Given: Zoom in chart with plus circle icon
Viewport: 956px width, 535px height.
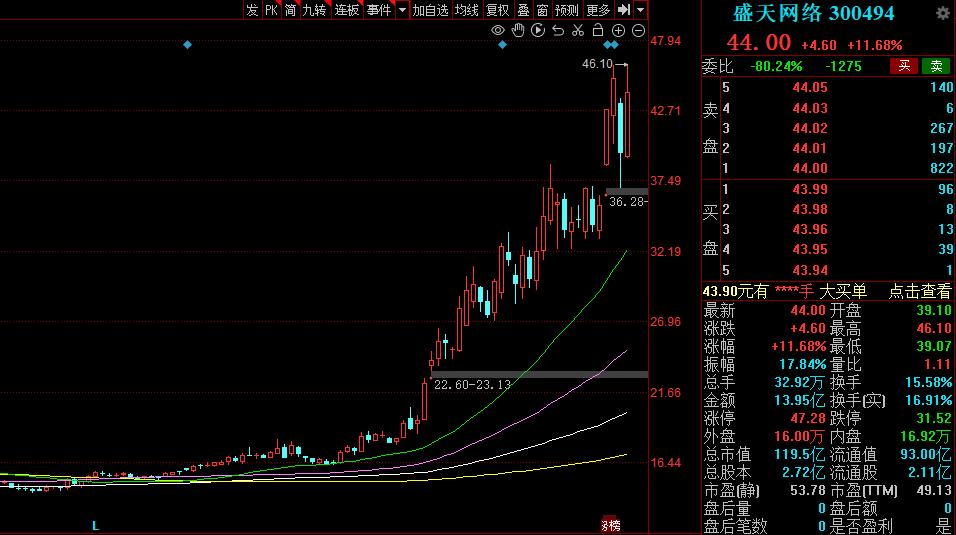Looking at the screenshot, I should (x=618, y=31).
